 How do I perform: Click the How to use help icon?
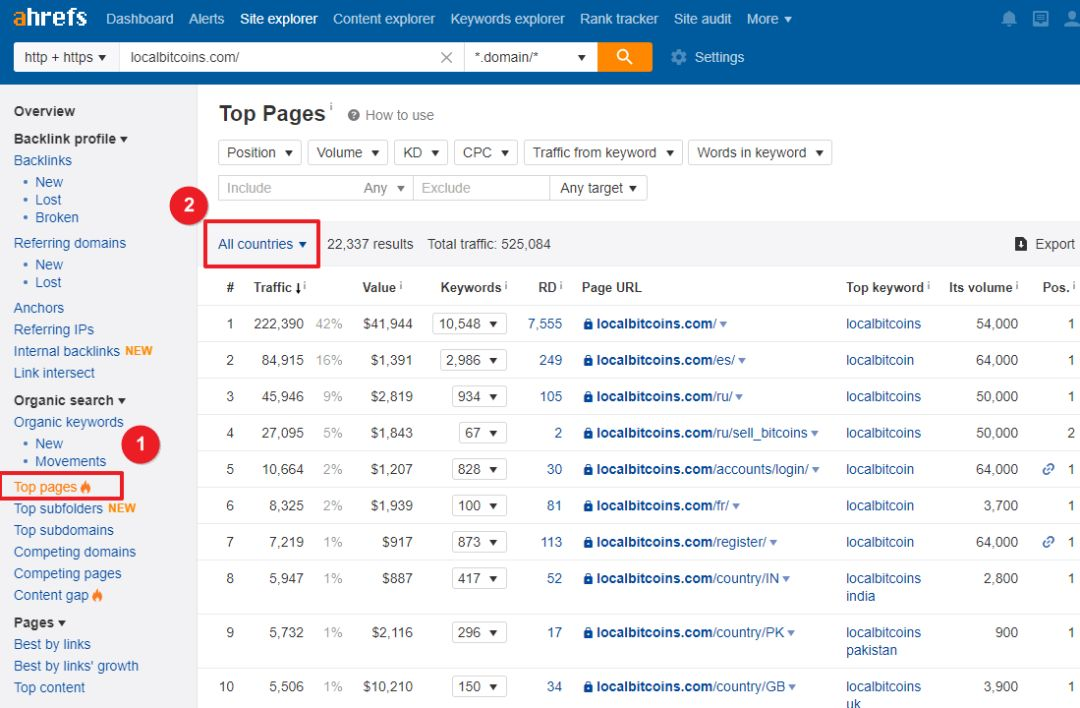point(353,115)
